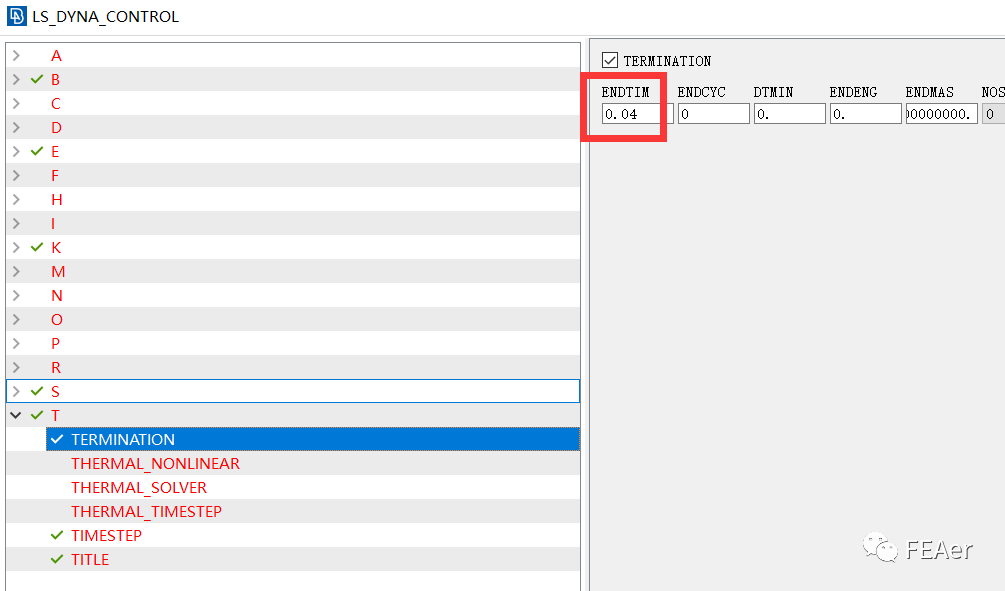Screen dimensions: 1005x591
Task: Click the LS_DYNA_CONTROL window icon
Action: tap(17, 16)
